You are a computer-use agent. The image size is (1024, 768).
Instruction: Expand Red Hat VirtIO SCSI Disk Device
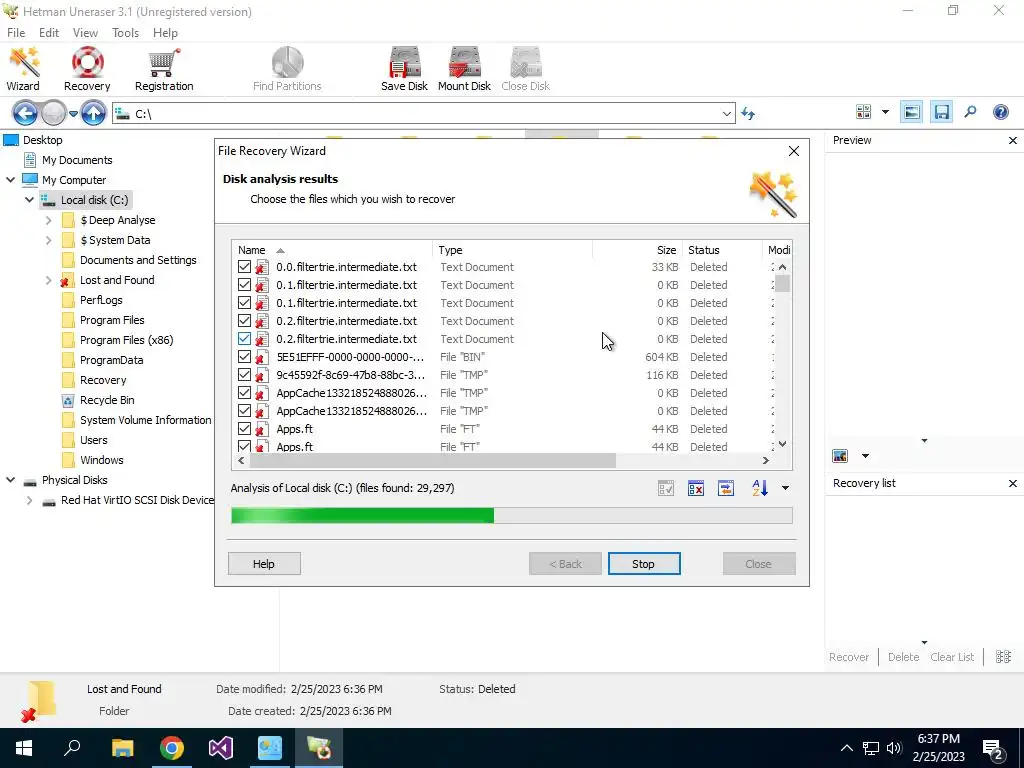(x=29, y=500)
